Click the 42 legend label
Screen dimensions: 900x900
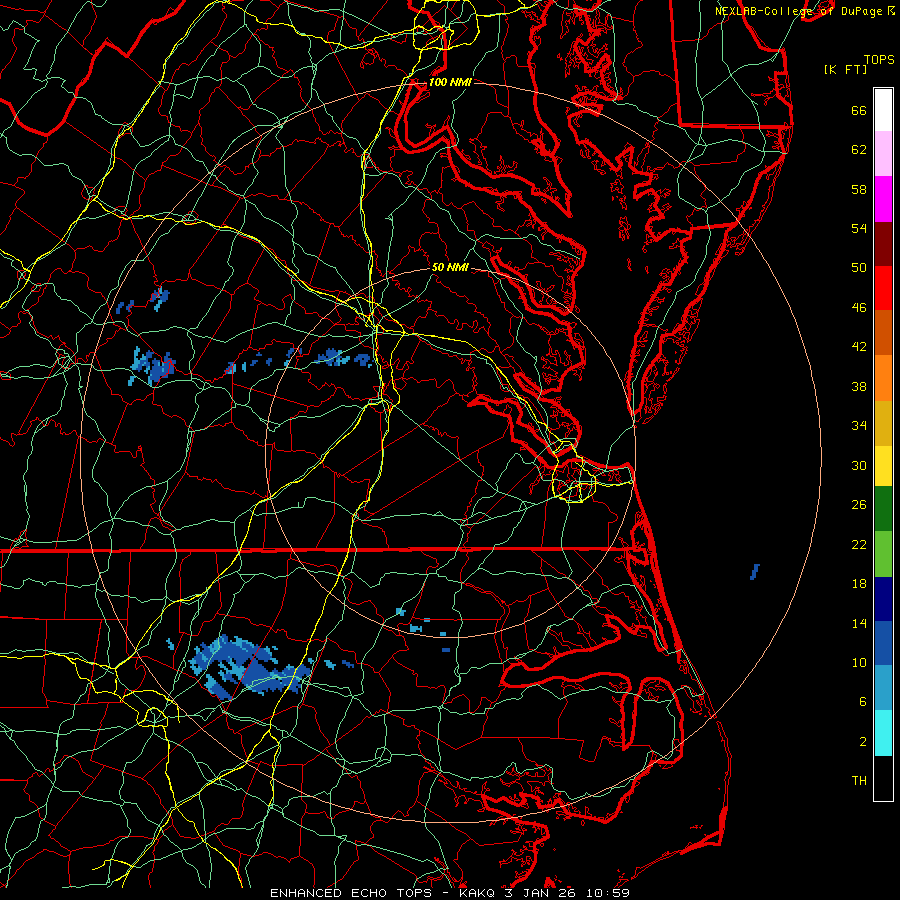click(x=859, y=347)
